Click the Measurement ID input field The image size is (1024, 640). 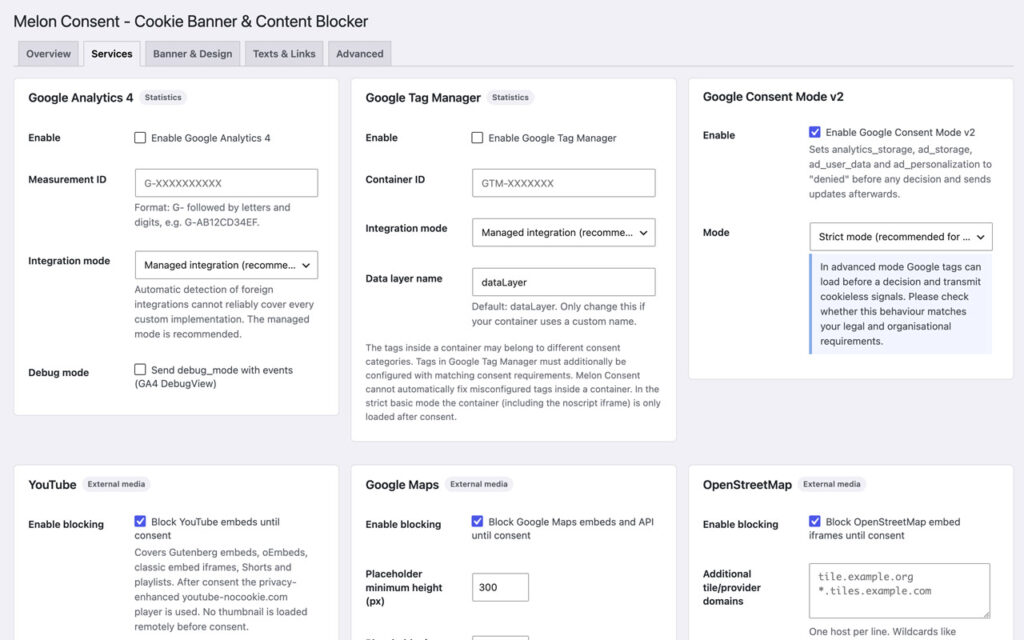coord(226,183)
